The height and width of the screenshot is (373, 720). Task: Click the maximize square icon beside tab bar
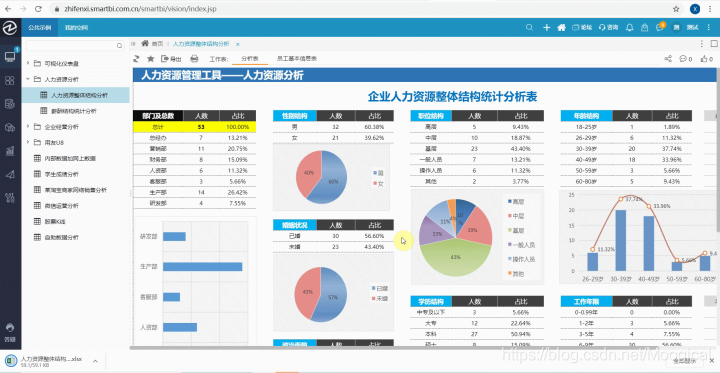point(714,44)
